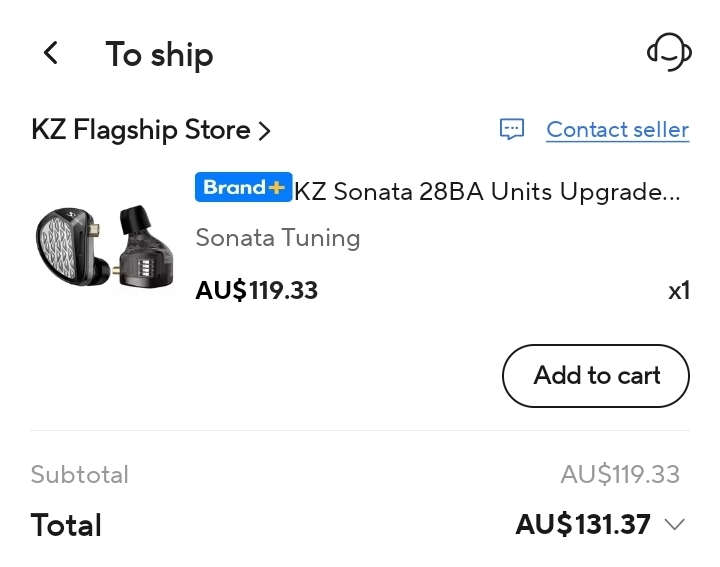
Task: Click the back arrow icon
Action: pos(51,53)
